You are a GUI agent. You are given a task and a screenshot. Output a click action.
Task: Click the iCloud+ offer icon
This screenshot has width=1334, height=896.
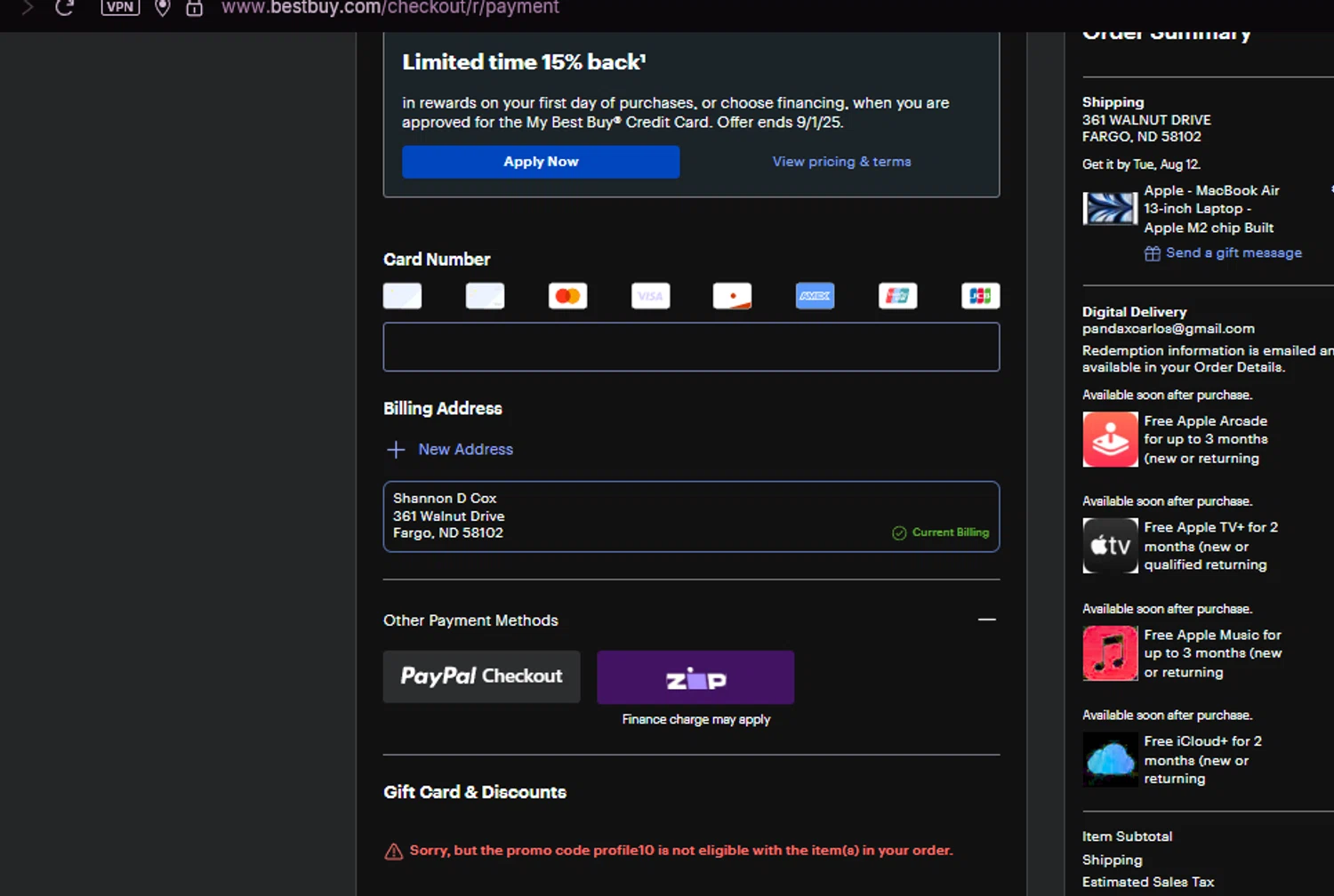click(1110, 759)
